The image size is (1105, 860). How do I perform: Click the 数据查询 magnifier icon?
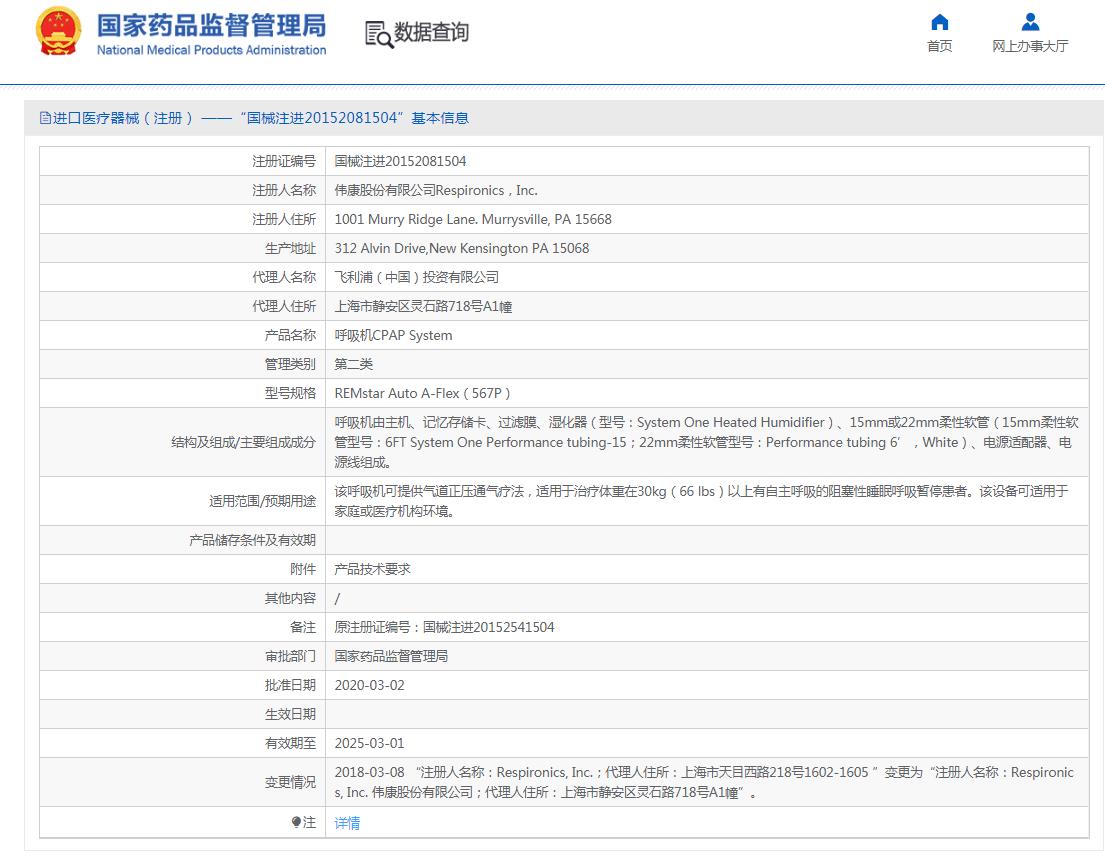pyautogui.click(x=379, y=34)
